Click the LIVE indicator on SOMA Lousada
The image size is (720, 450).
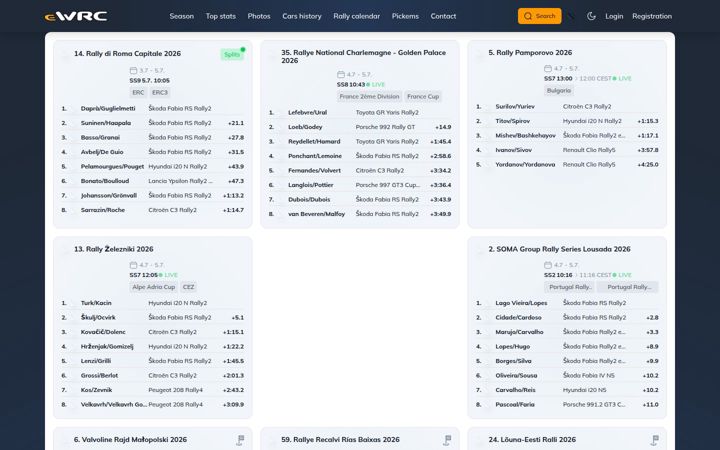click(622, 275)
